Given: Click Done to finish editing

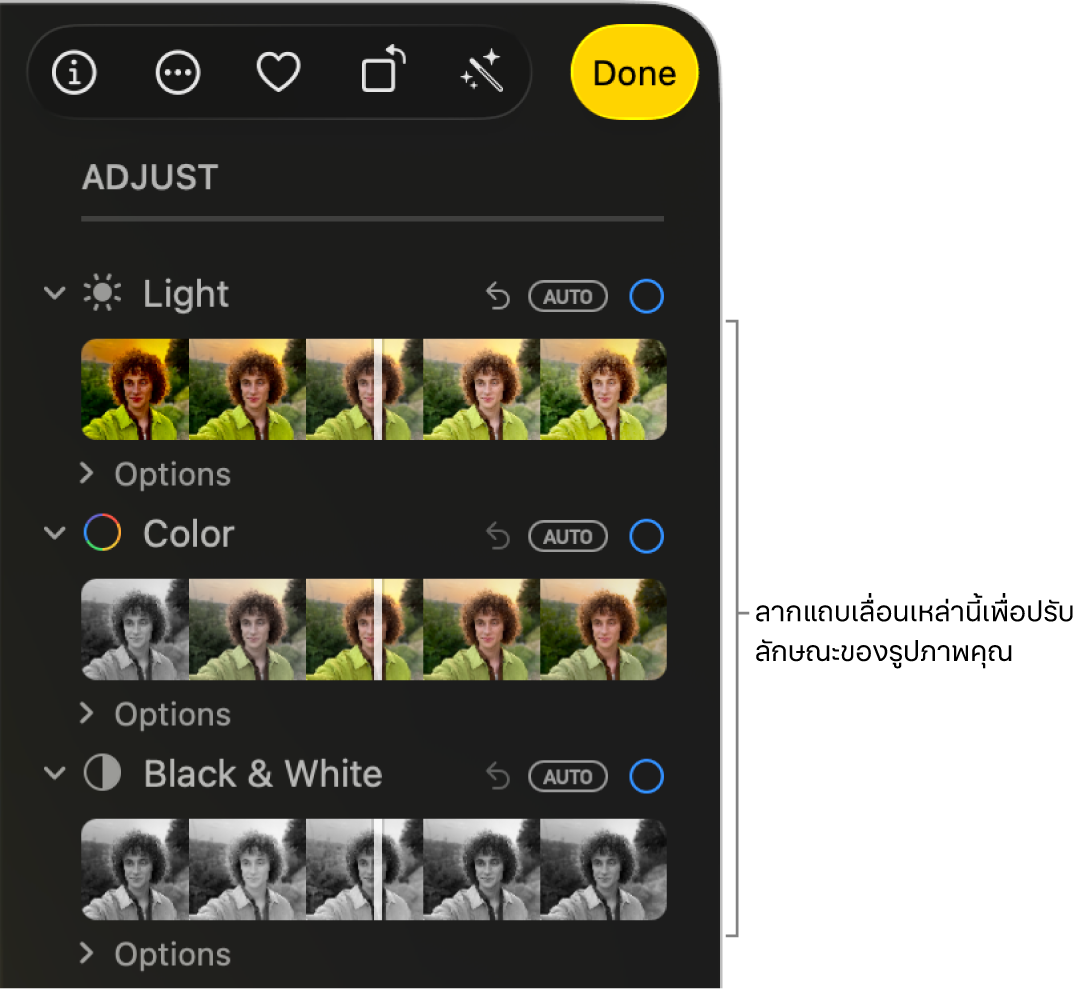Looking at the screenshot, I should (x=633, y=72).
